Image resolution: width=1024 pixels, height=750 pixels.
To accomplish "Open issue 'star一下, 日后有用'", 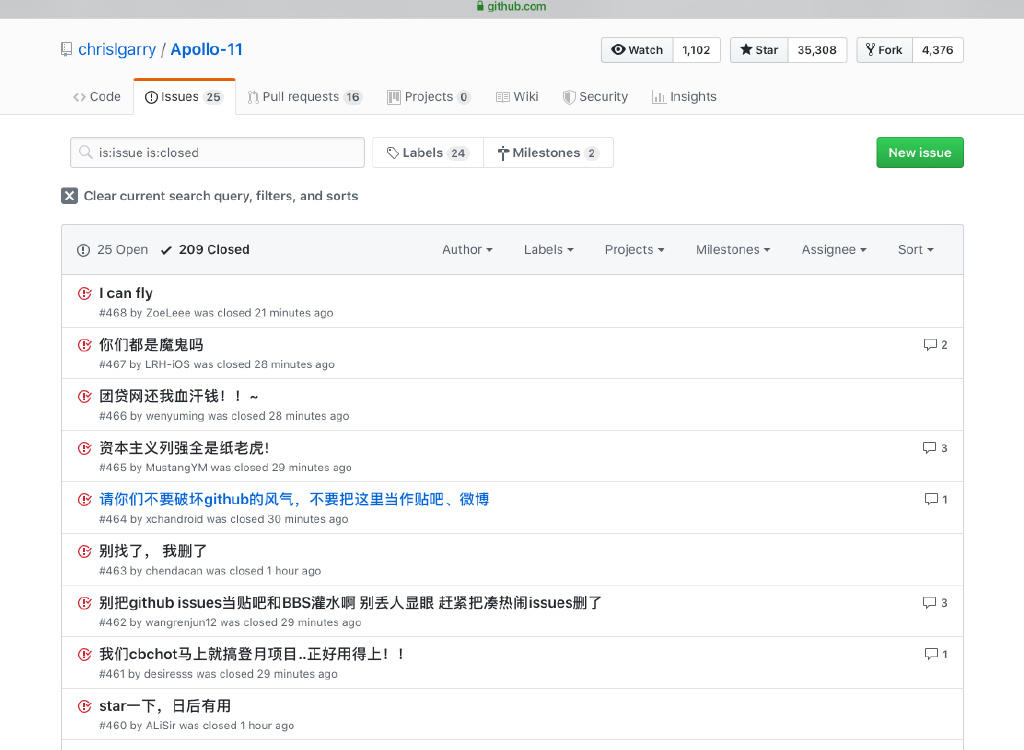I will [x=165, y=706].
